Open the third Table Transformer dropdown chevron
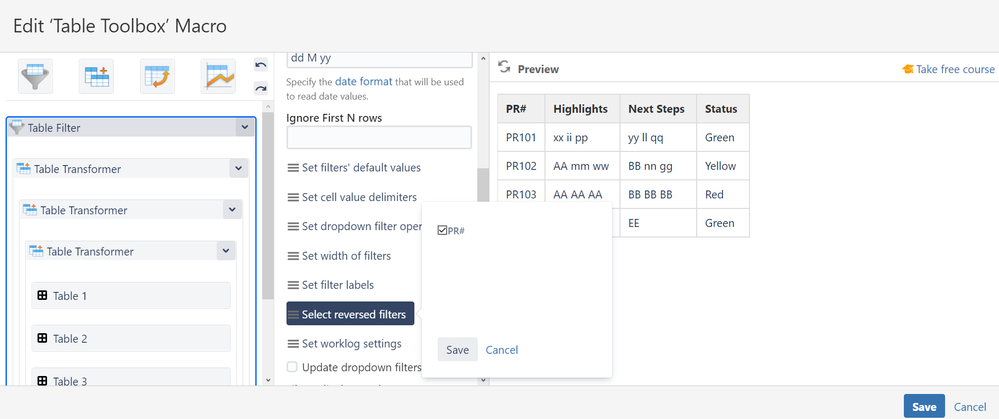The height and width of the screenshot is (419, 999). (x=226, y=251)
